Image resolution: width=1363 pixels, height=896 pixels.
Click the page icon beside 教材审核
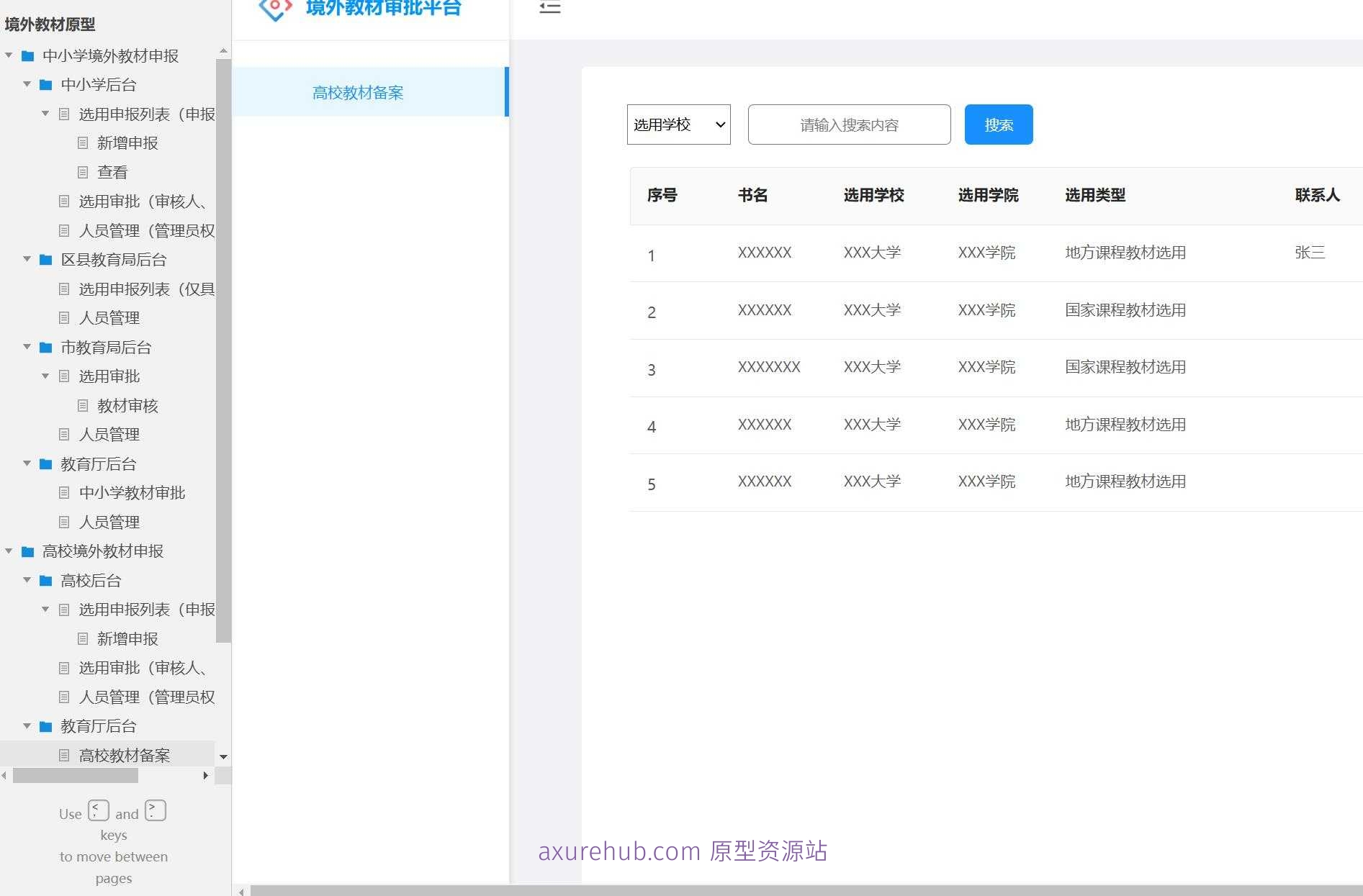(84, 405)
